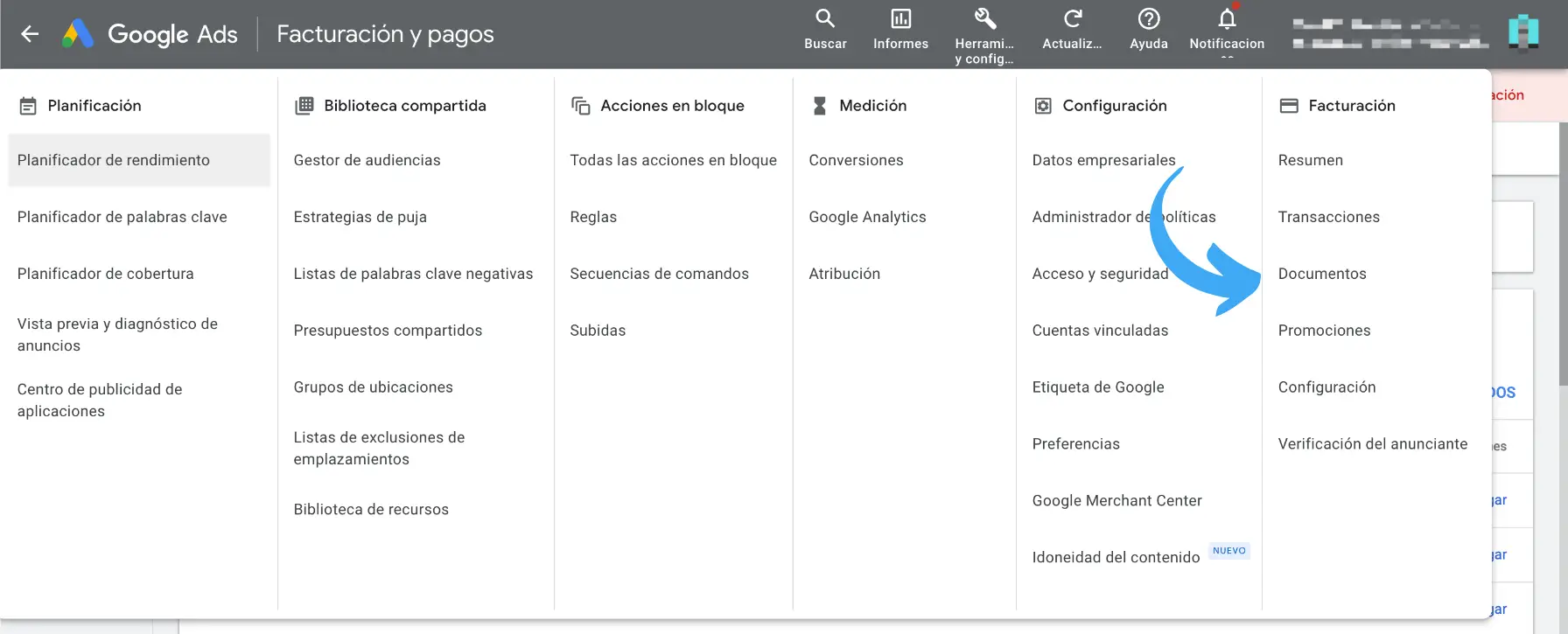Click the Acciones en bloque copy icon

coord(581,106)
